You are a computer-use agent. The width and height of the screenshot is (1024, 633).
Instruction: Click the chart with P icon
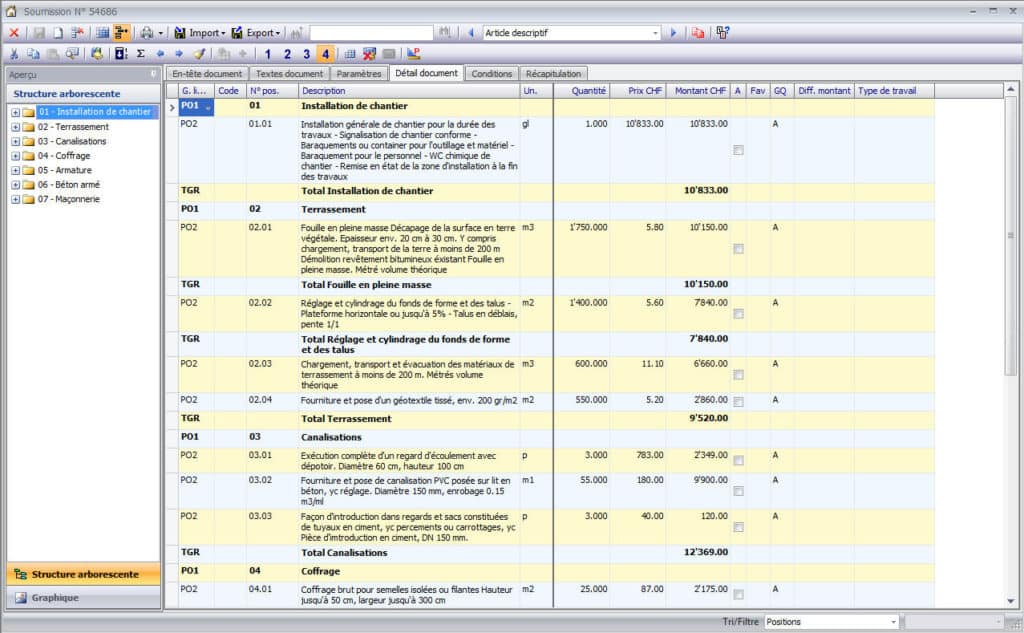coord(413,54)
